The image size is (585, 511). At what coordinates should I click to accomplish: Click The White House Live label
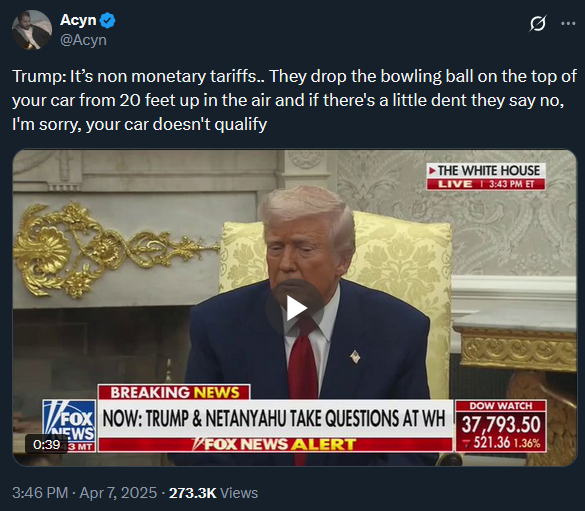coord(486,177)
